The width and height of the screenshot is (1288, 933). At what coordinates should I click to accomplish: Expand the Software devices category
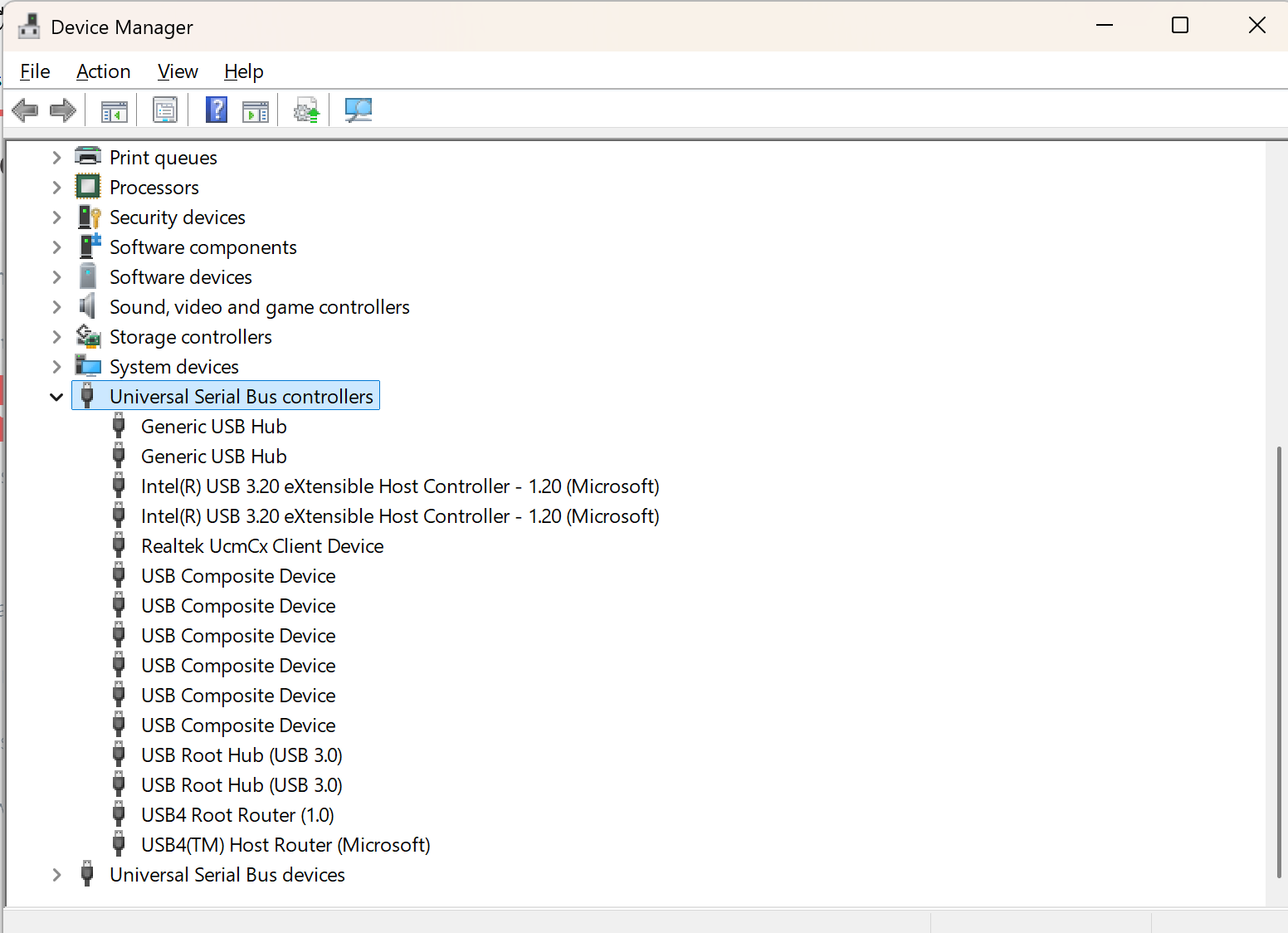[x=56, y=276]
